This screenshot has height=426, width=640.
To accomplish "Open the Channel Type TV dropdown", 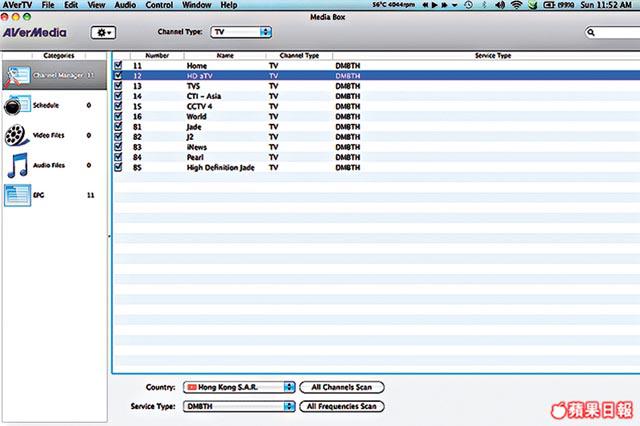I will (241, 32).
